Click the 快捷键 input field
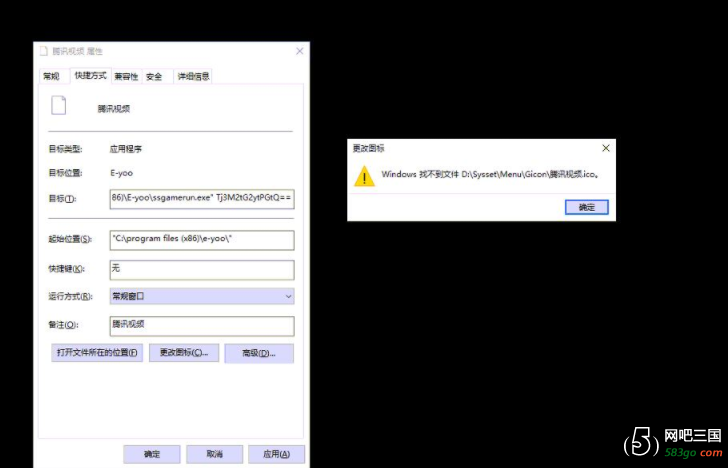This screenshot has width=728, height=468. click(x=202, y=269)
